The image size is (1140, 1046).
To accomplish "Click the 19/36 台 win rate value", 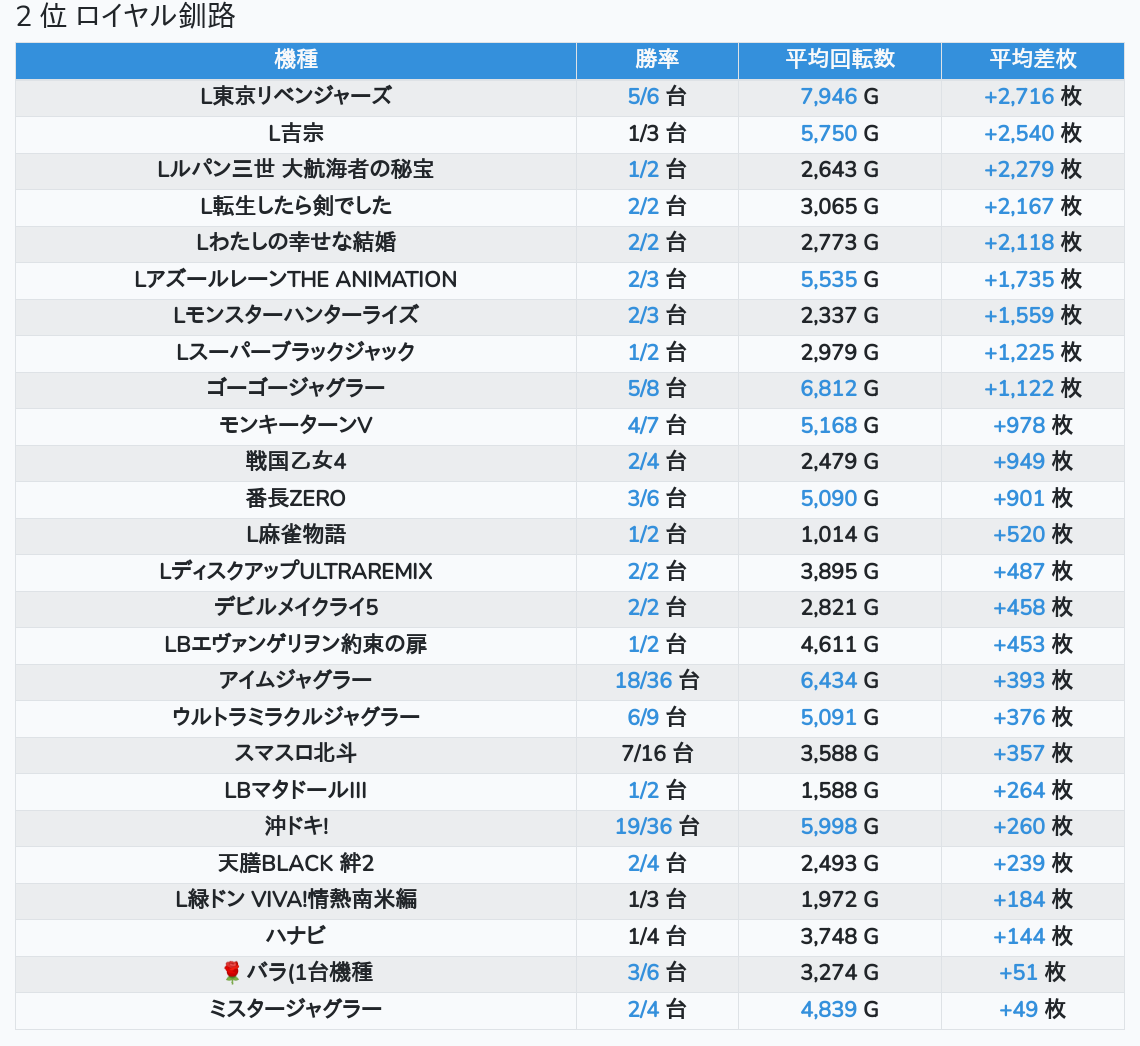I will pyautogui.click(x=657, y=827).
